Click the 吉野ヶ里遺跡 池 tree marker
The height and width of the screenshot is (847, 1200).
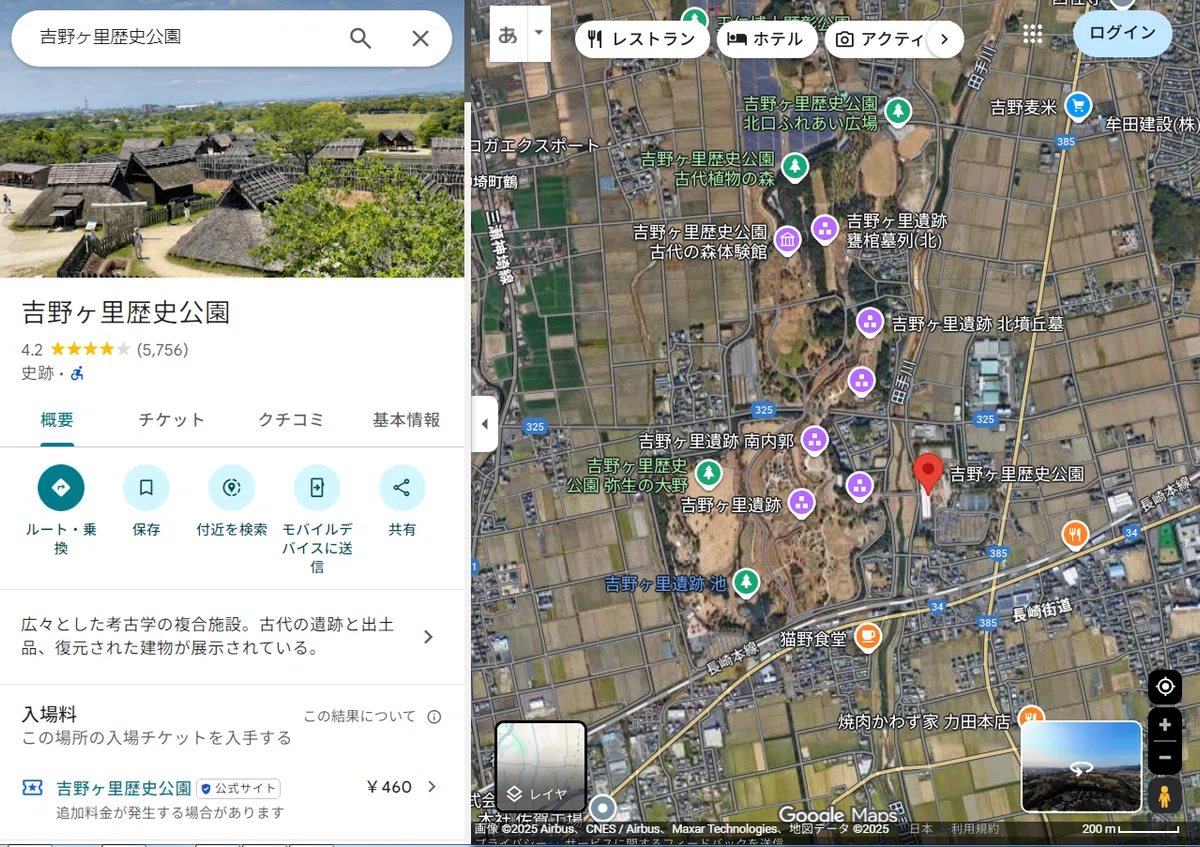[x=746, y=581]
